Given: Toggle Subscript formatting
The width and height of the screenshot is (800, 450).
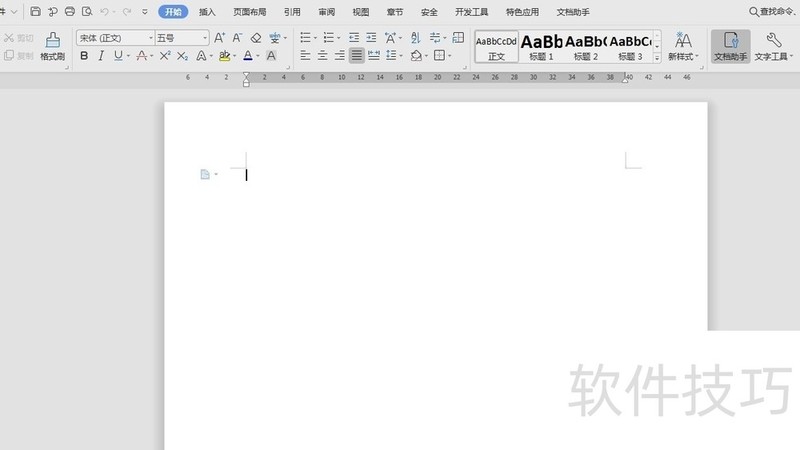Looking at the screenshot, I should pos(182,56).
